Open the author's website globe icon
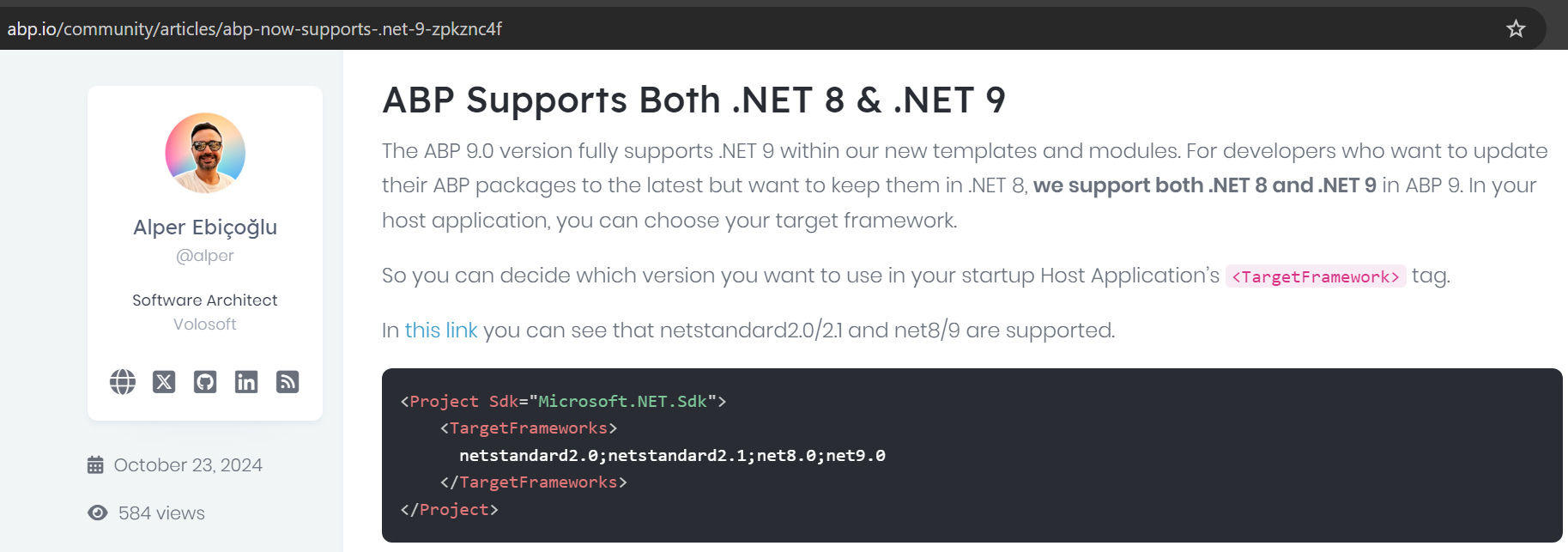The width and height of the screenshot is (1568, 552). pyautogui.click(x=123, y=381)
